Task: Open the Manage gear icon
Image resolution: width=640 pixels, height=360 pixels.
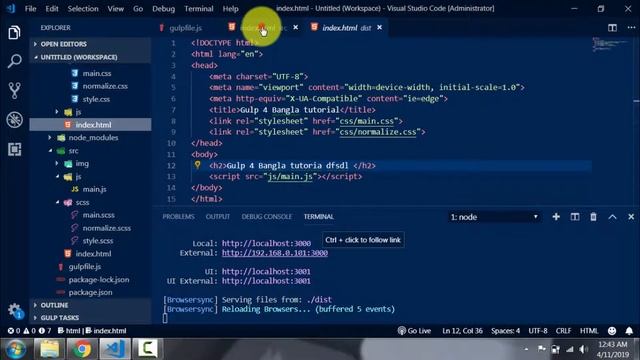Action: point(15,310)
